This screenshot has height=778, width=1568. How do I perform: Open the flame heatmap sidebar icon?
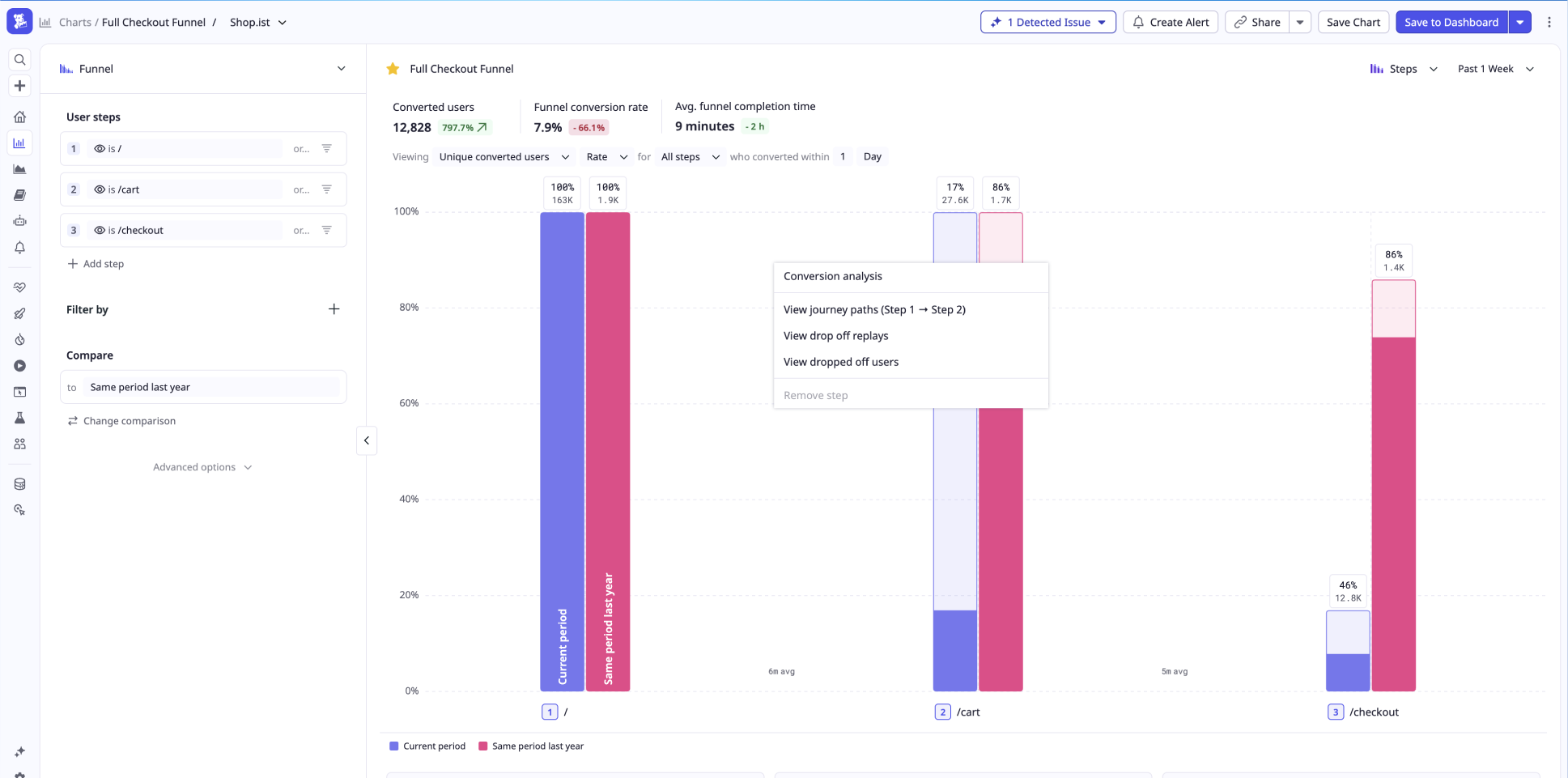[x=20, y=340]
